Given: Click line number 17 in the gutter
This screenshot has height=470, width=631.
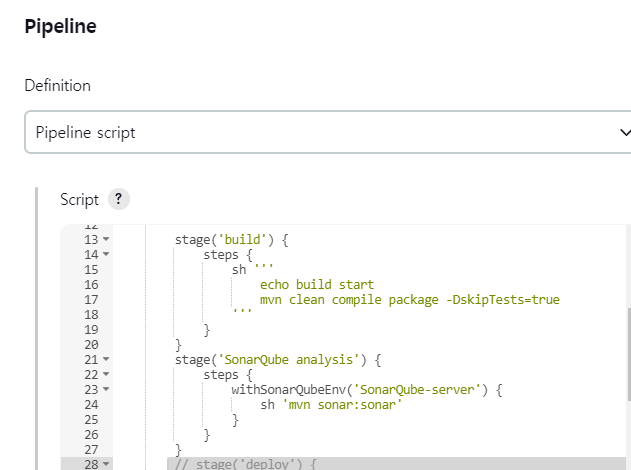Looking at the screenshot, I should tap(91, 300).
